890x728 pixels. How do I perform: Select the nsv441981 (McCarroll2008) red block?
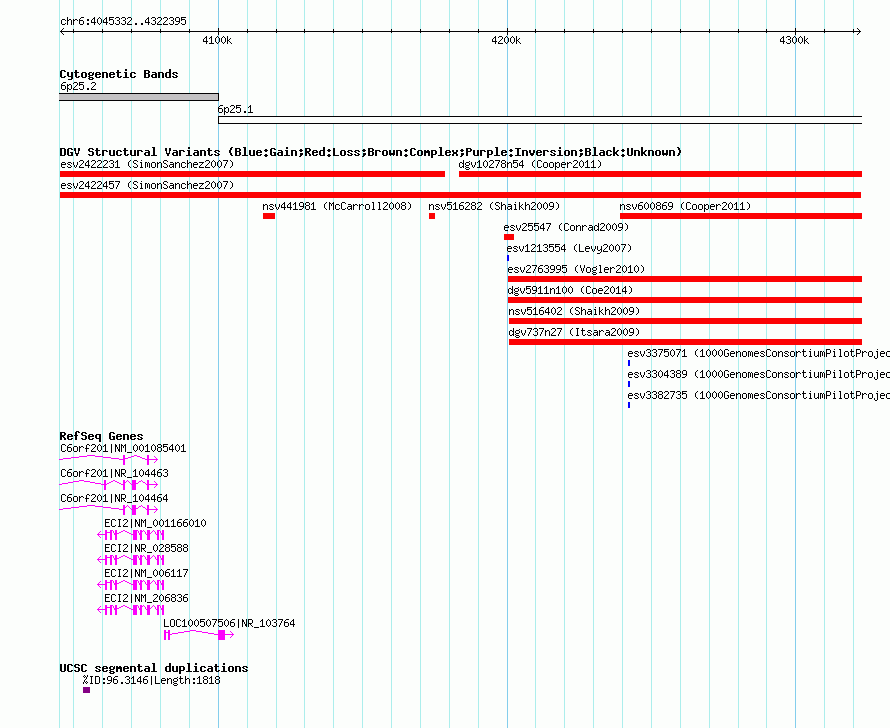point(269,216)
